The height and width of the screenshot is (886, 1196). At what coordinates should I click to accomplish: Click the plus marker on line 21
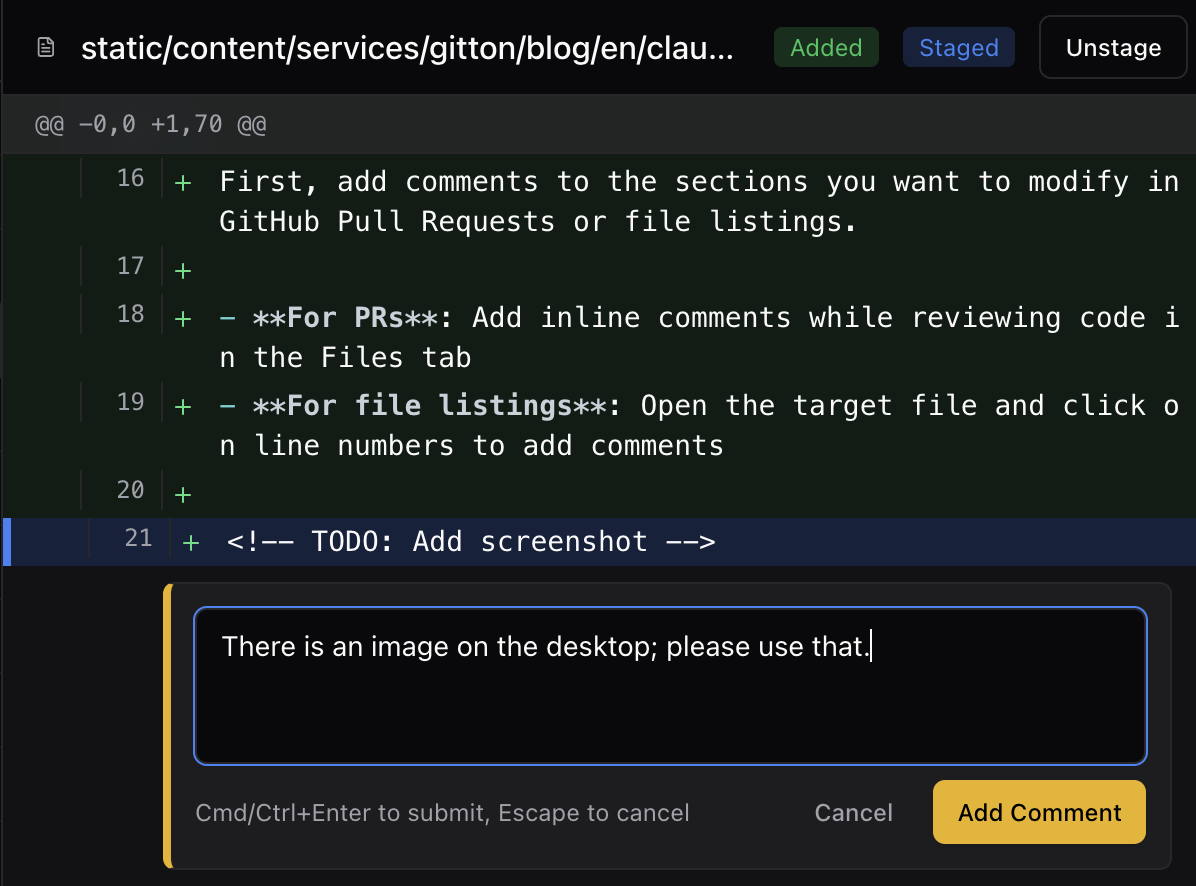tap(191, 543)
